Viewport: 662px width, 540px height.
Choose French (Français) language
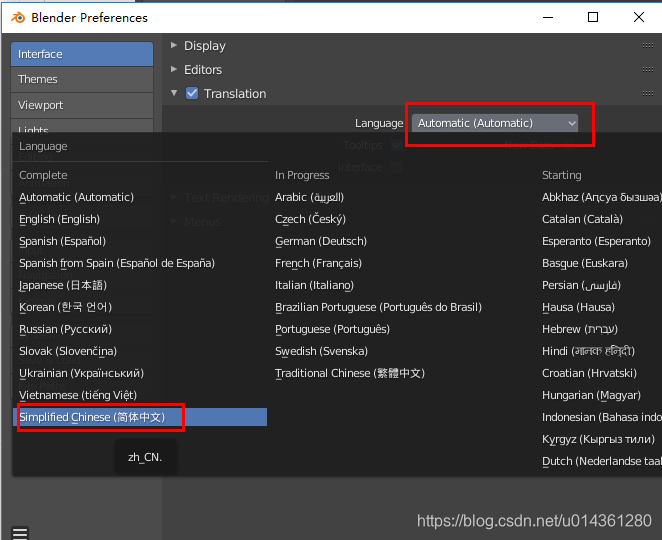318,263
